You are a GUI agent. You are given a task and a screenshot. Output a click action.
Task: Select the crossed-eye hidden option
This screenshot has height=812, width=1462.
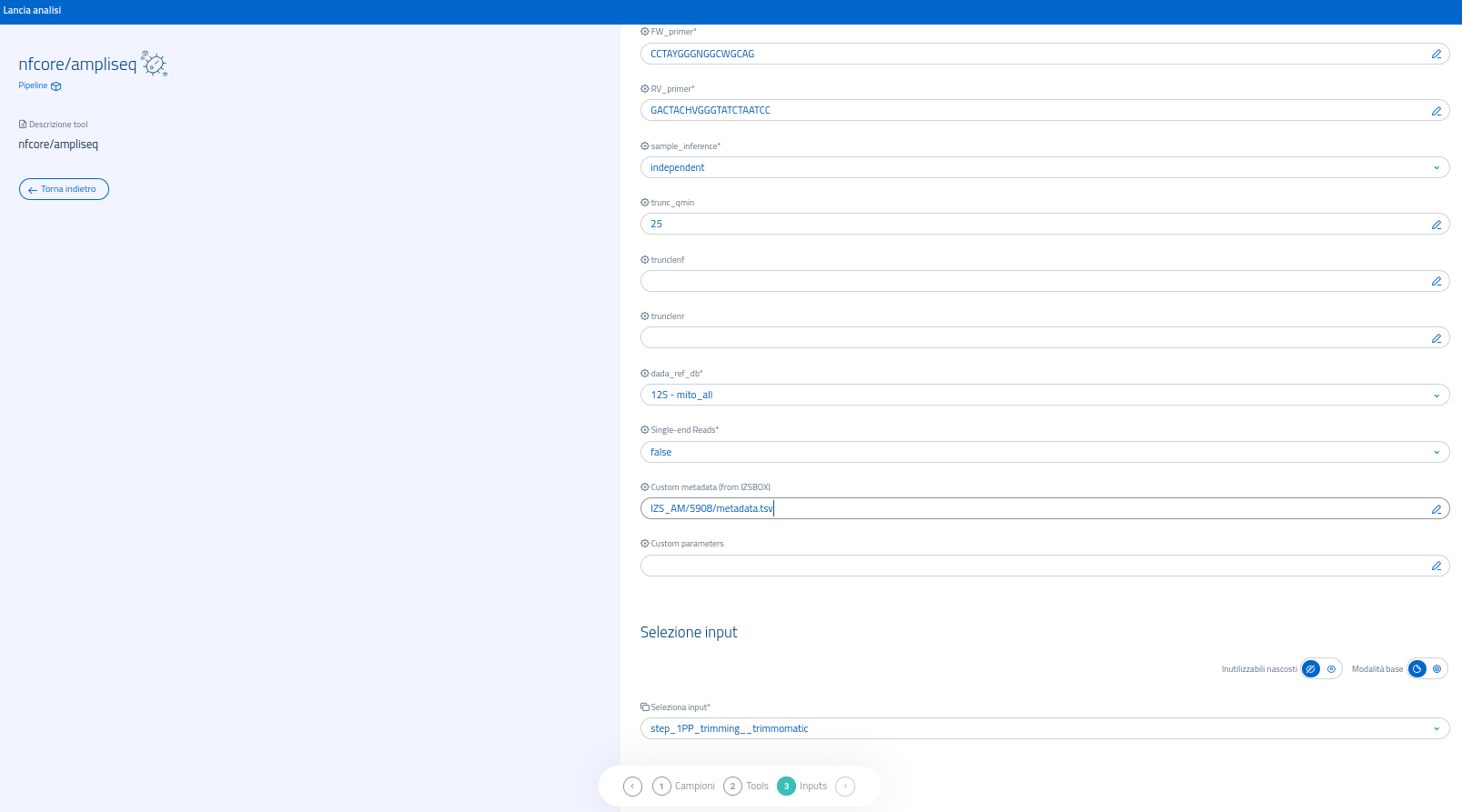click(1311, 669)
